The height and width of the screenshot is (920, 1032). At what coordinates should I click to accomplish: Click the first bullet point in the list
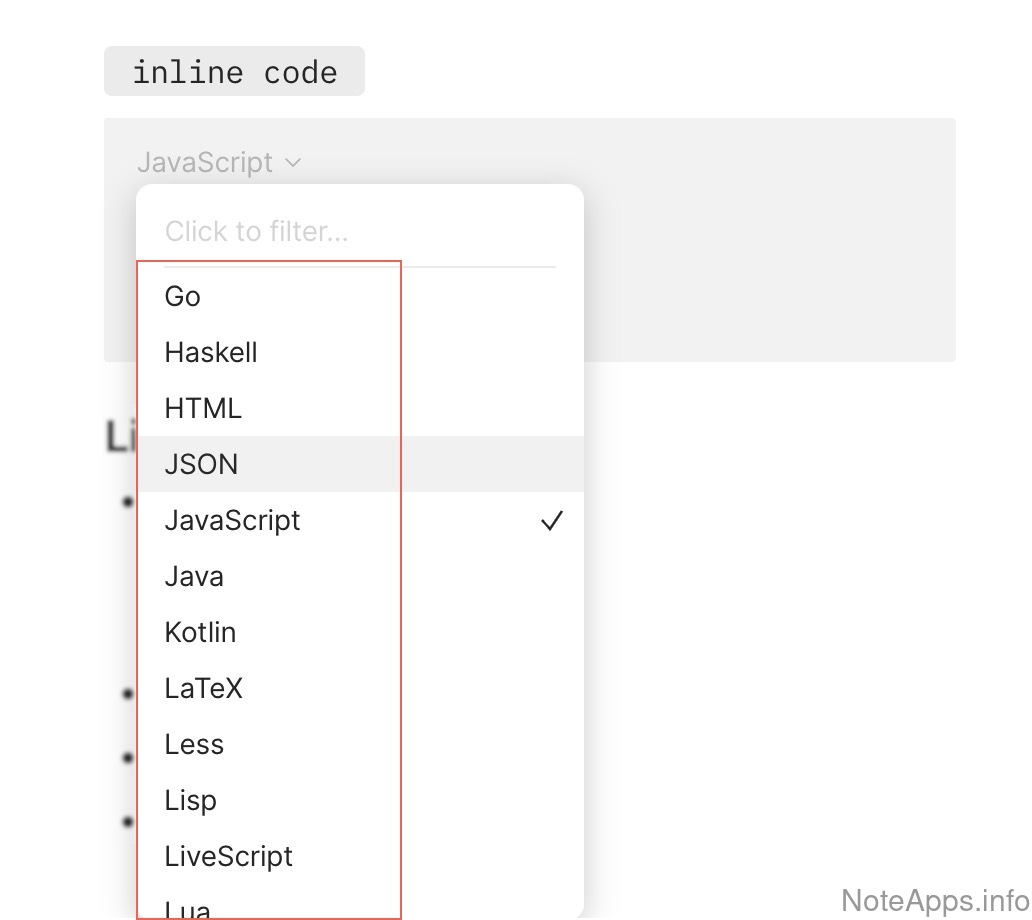coord(127,501)
